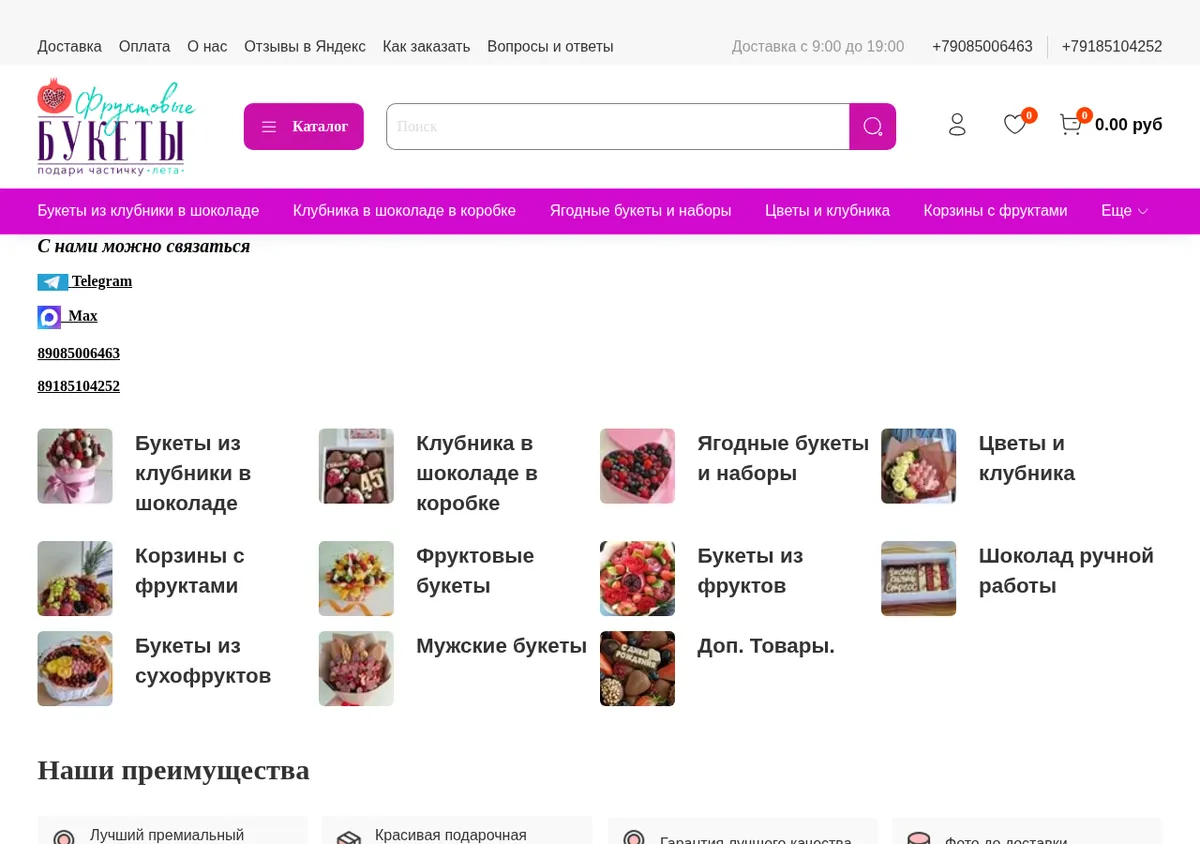Open the user account icon

[957, 124]
